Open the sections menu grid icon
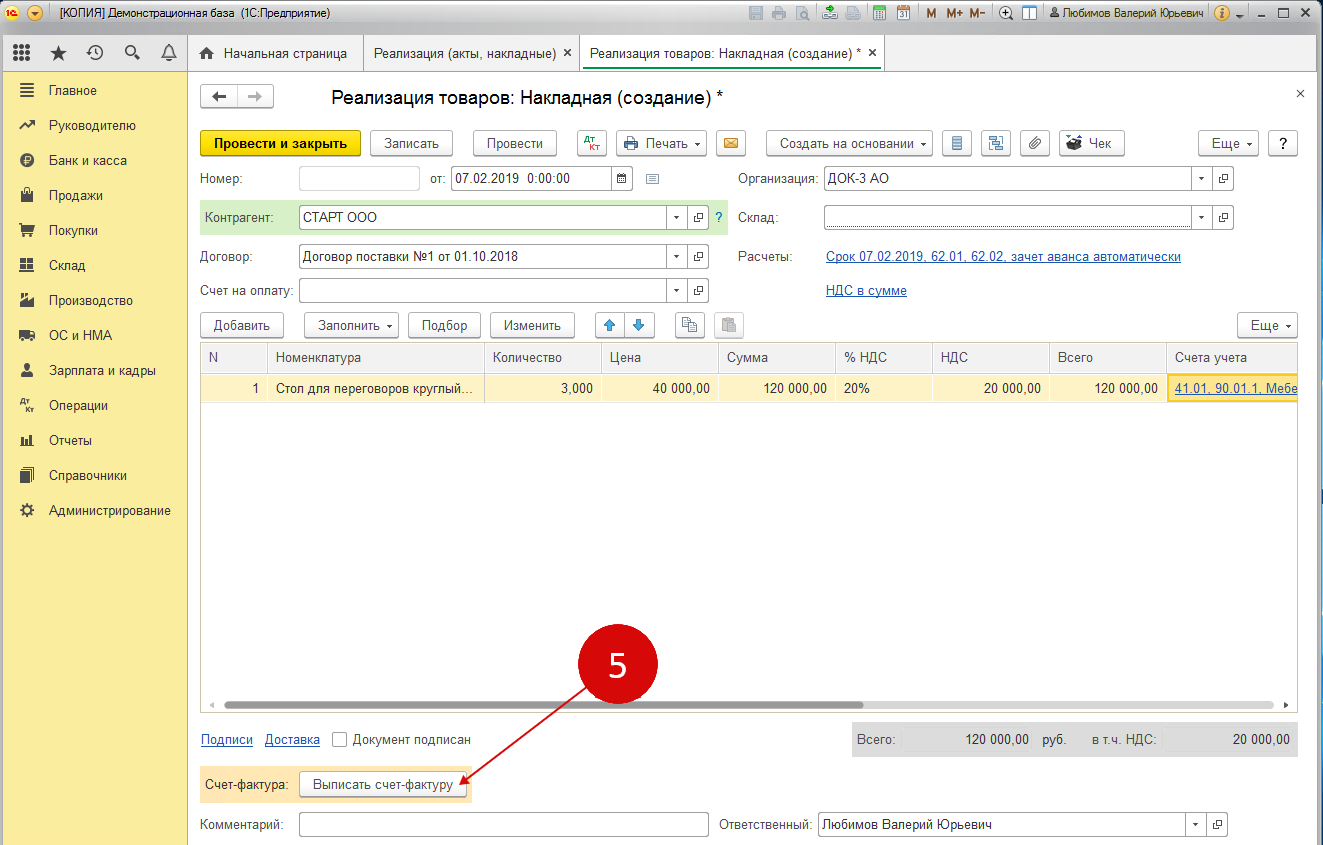Viewport: 1323px width, 845px height. 21,53
